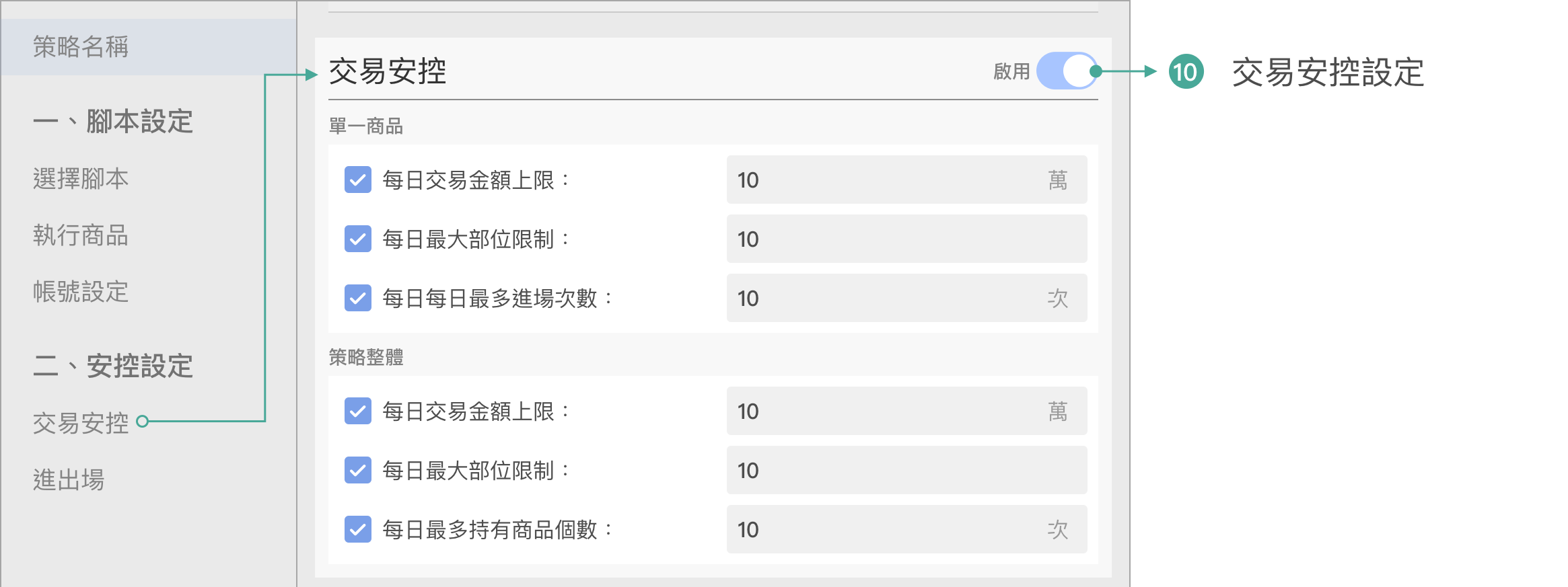Uncheck 每日最大部位限制 under 單一商品
Screen dimensions: 1568x587
tap(358, 239)
